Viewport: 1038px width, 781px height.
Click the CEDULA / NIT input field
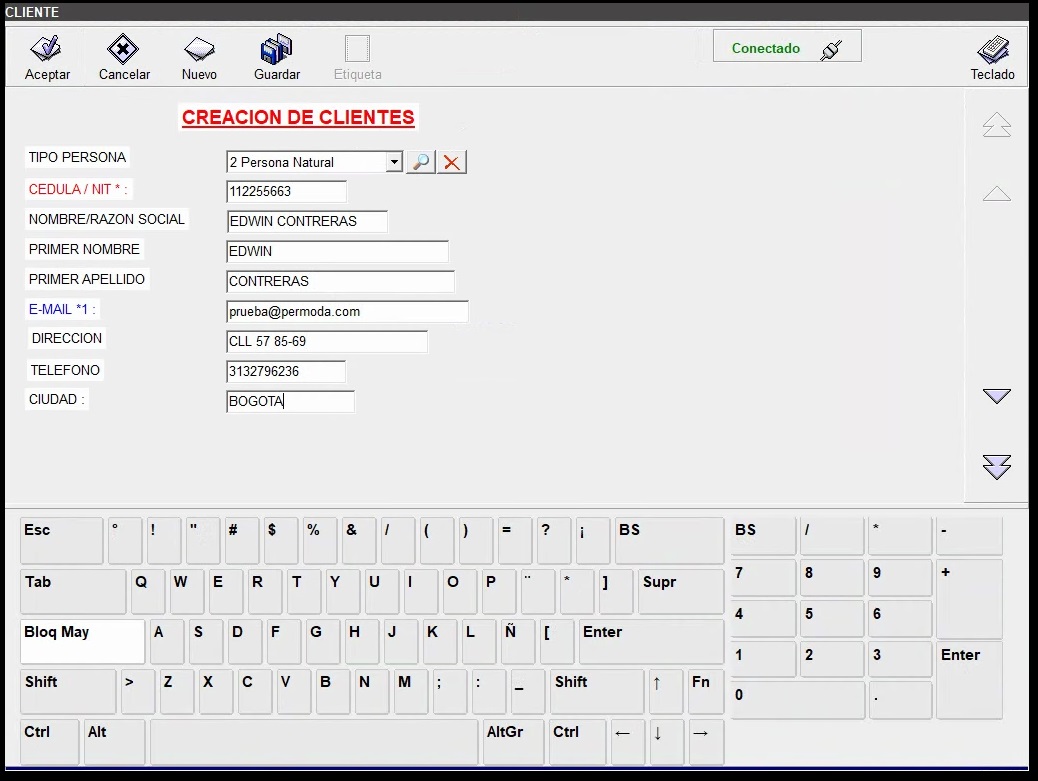[x=286, y=191]
